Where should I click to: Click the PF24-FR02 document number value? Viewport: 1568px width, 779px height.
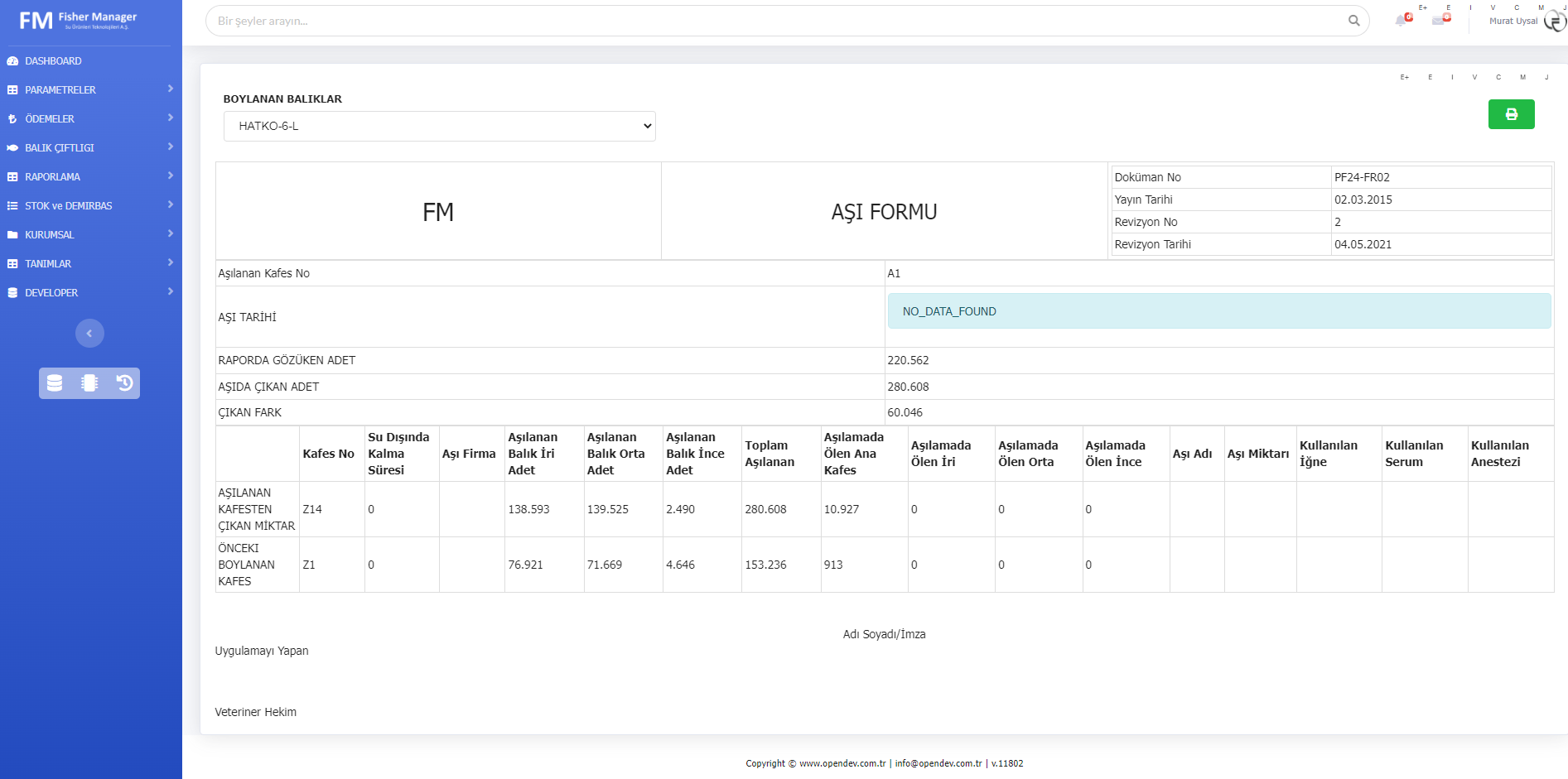[x=1362, y=177]
